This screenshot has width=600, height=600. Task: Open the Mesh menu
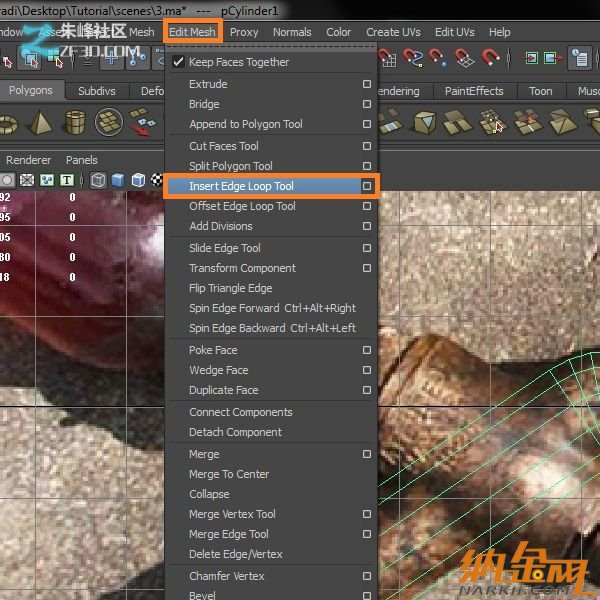coord(142,32)
